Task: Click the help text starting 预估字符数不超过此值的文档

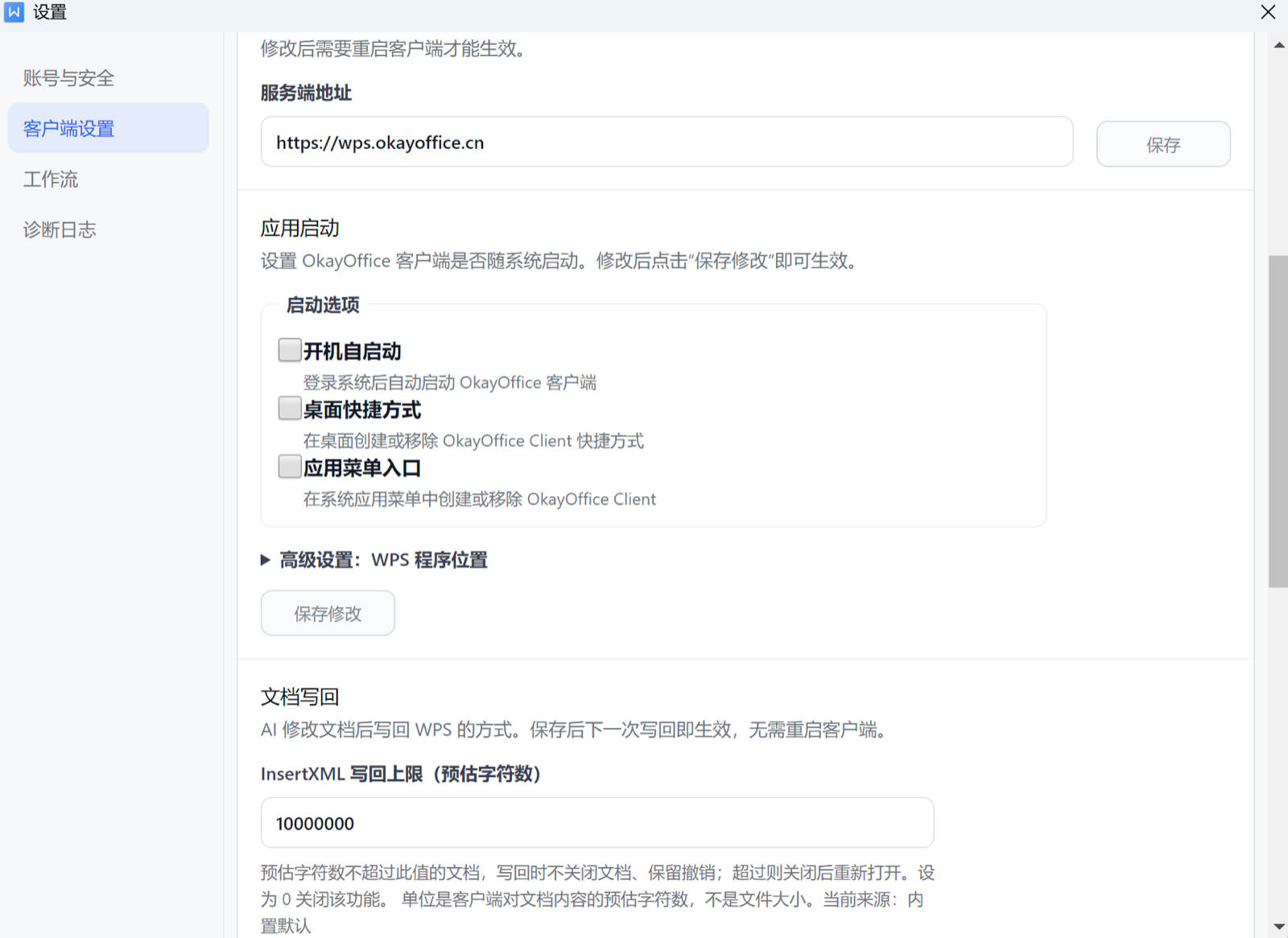Action: [x=597, y=899]
